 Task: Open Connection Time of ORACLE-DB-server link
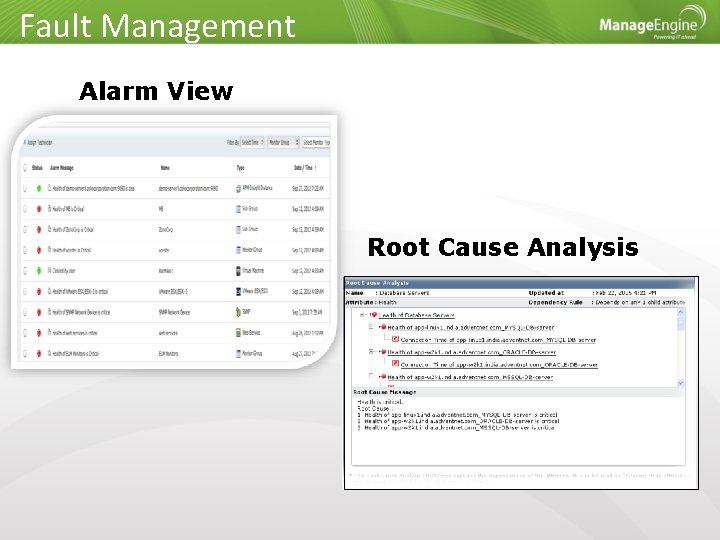click(x=499, y=365)
